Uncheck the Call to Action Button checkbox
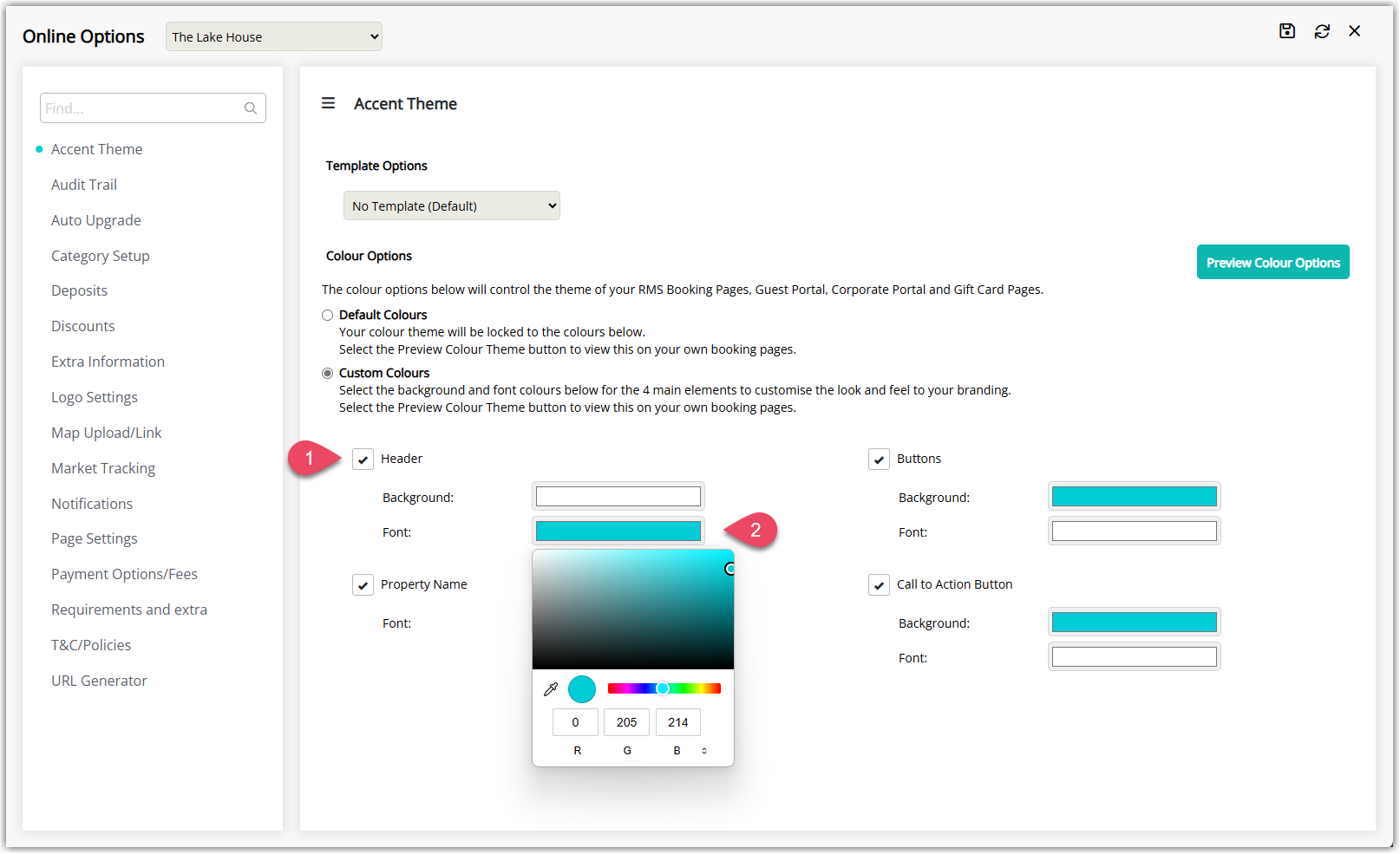 [880, 585]
